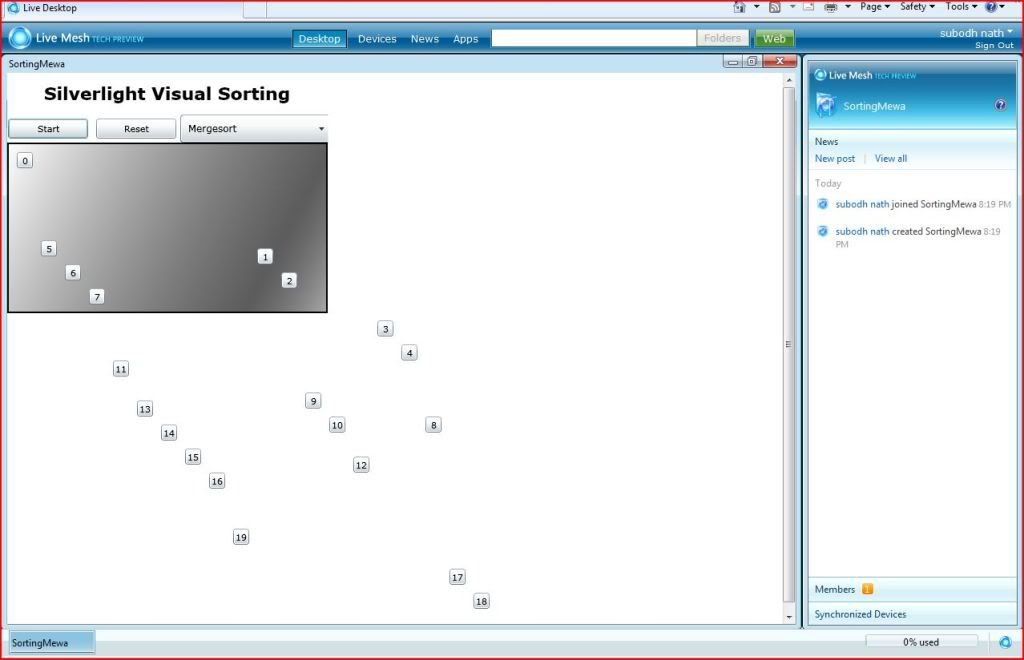This screenshot has width=1024, height=660.
Task: Click the browser Home icon
Action: [739, 7]
